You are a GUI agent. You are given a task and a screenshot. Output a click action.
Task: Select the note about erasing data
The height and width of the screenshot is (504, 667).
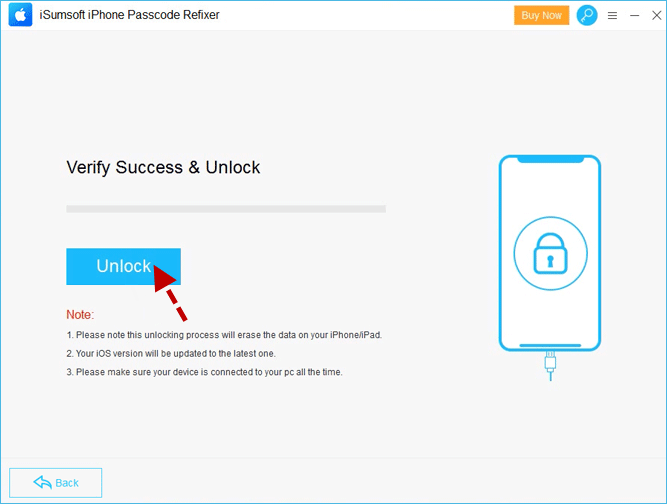[x=224, y=335]
